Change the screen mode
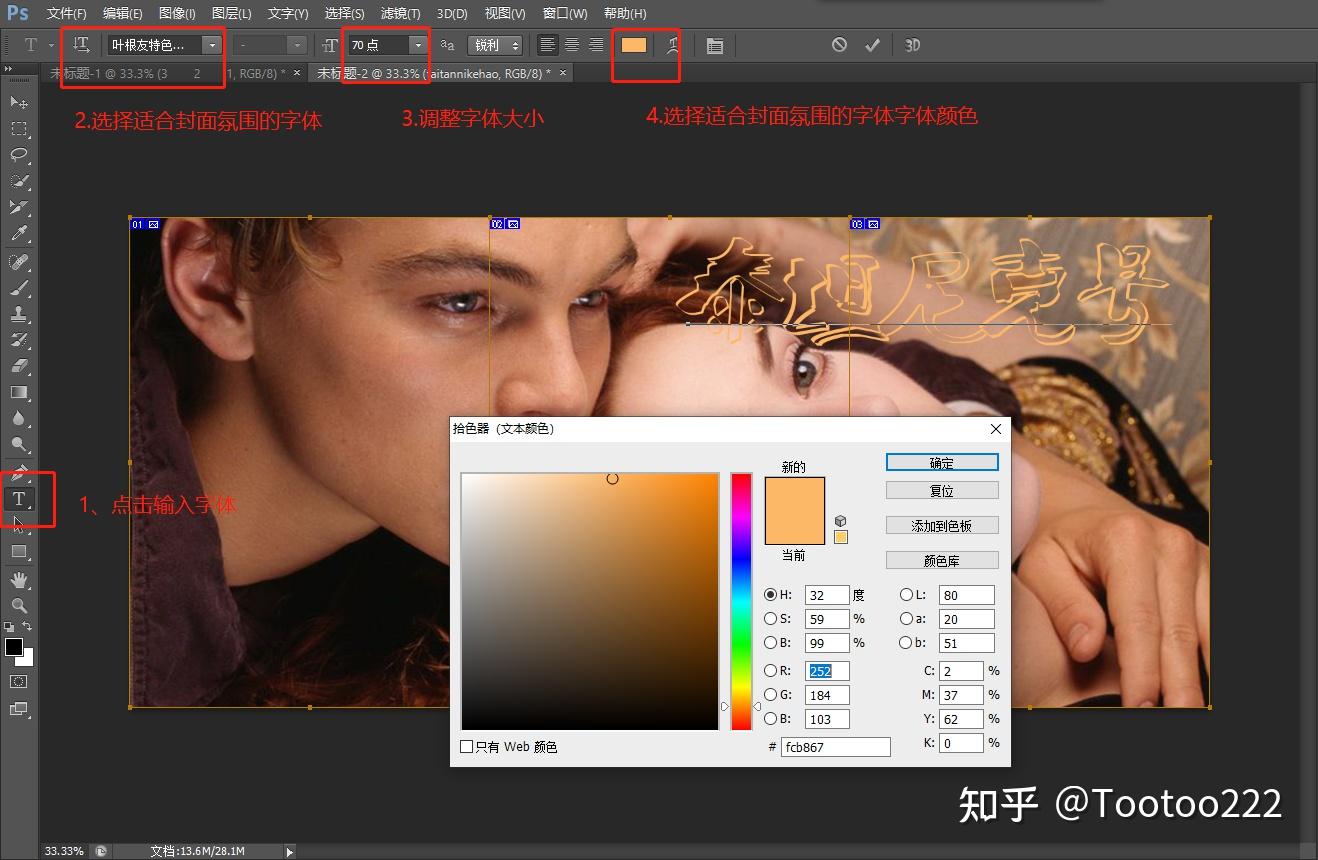Screen dimensions: 1318x860 (18, 709)
